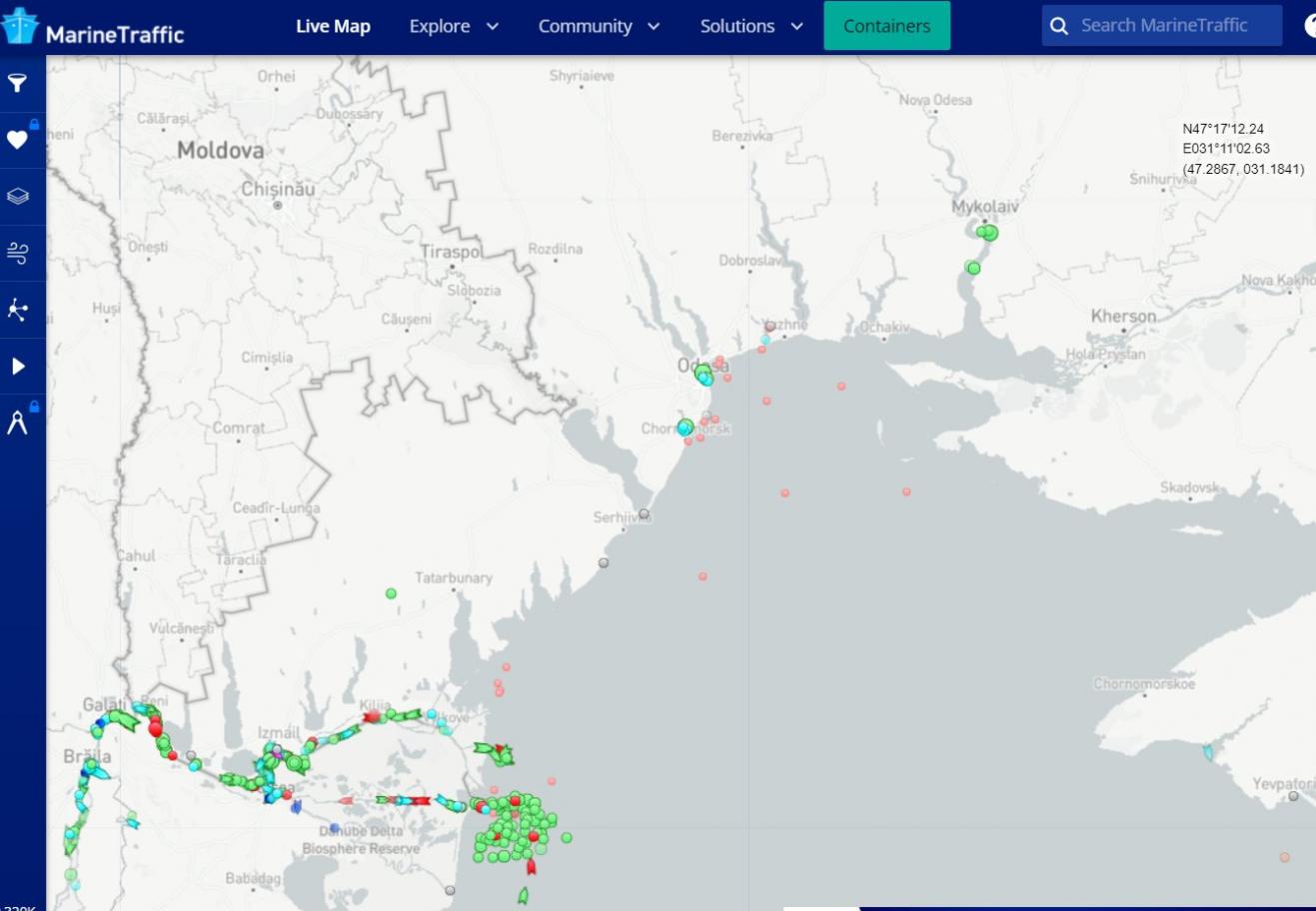Click the density maps nodes icon
This screenshot has height=911, width=1316.
point(18,310)
